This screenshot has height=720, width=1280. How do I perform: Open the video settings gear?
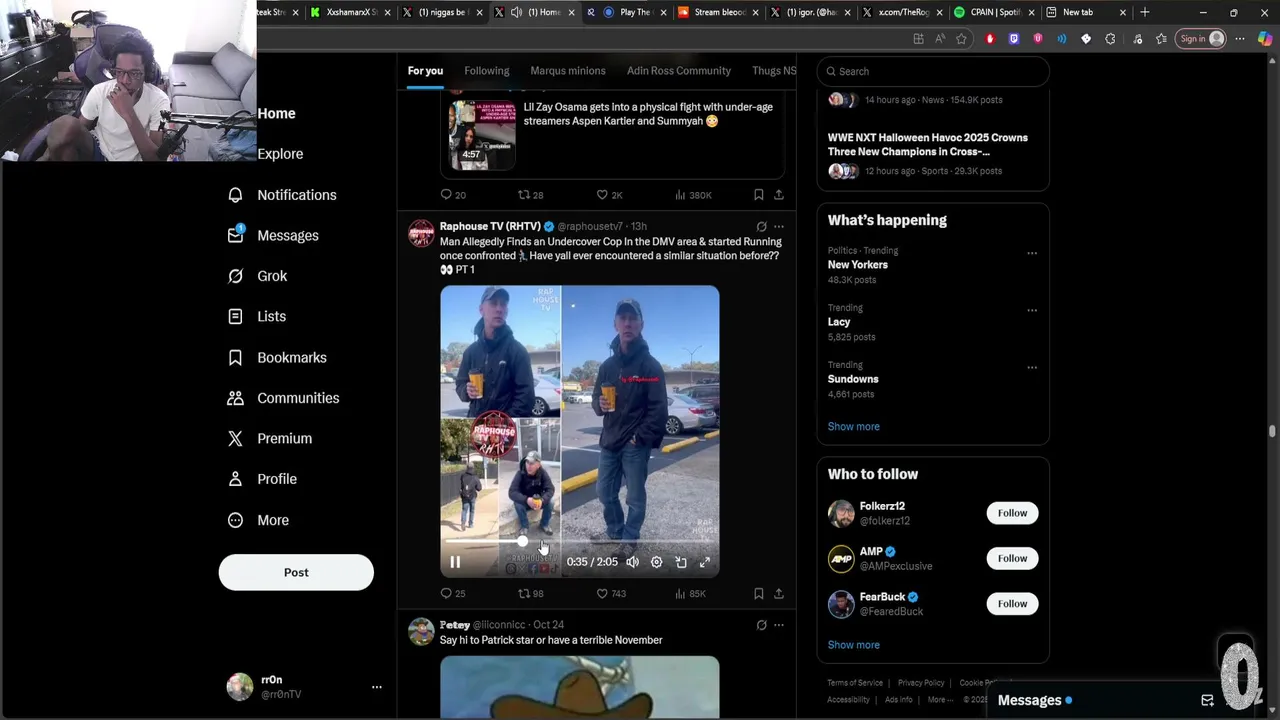(x=656, y=562)
